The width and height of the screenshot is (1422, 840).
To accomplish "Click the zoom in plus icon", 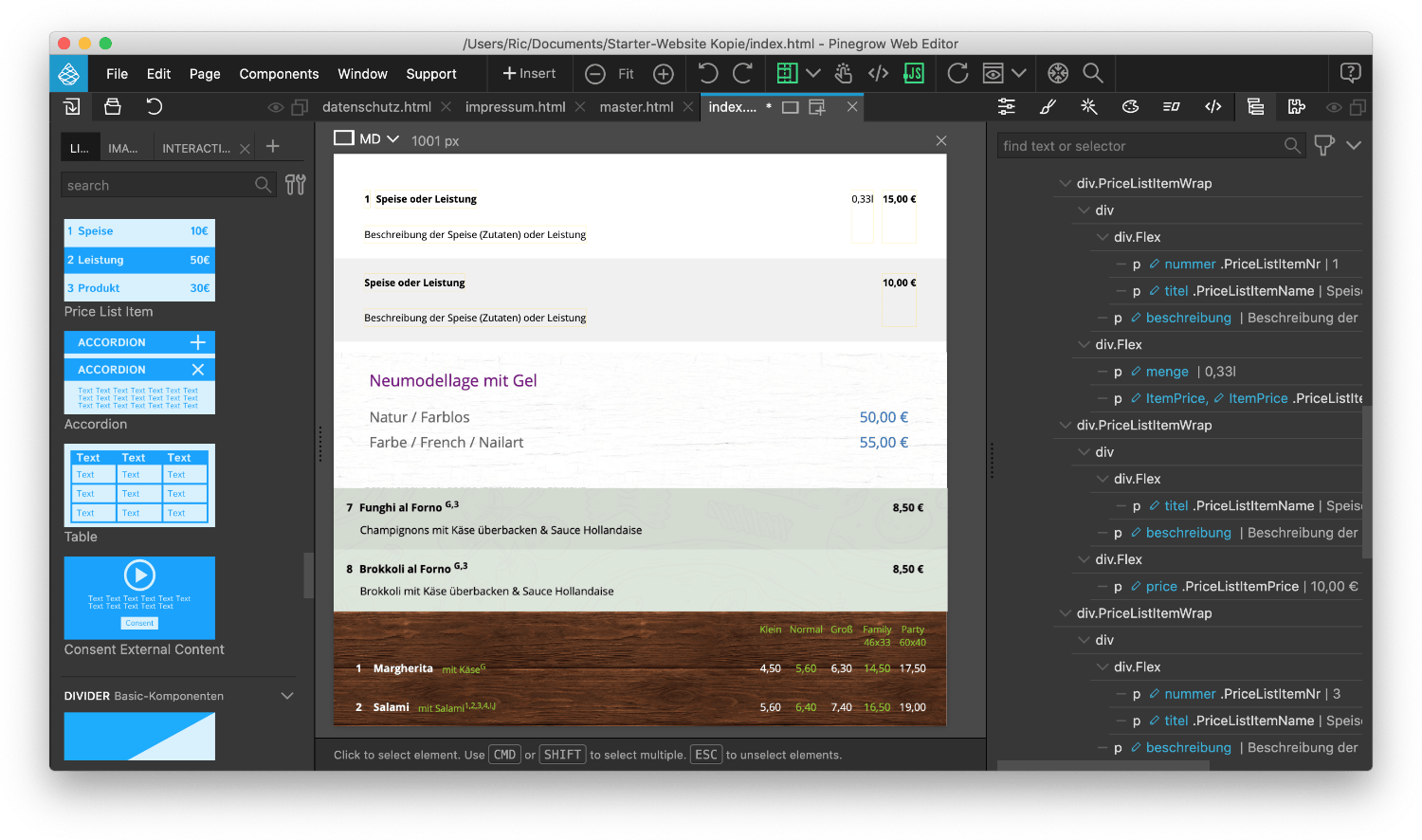I will [x=664, y=74].
